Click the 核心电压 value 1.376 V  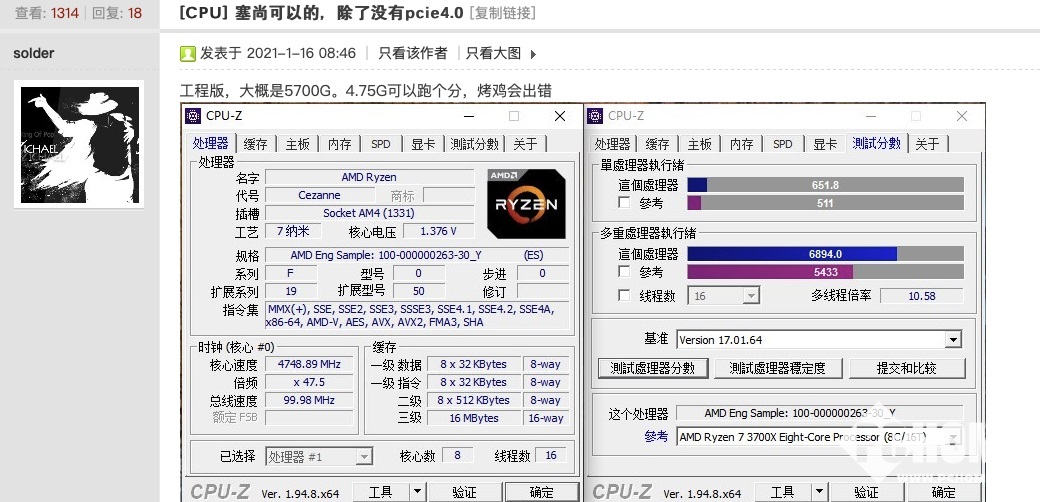[x=438, y=231]
